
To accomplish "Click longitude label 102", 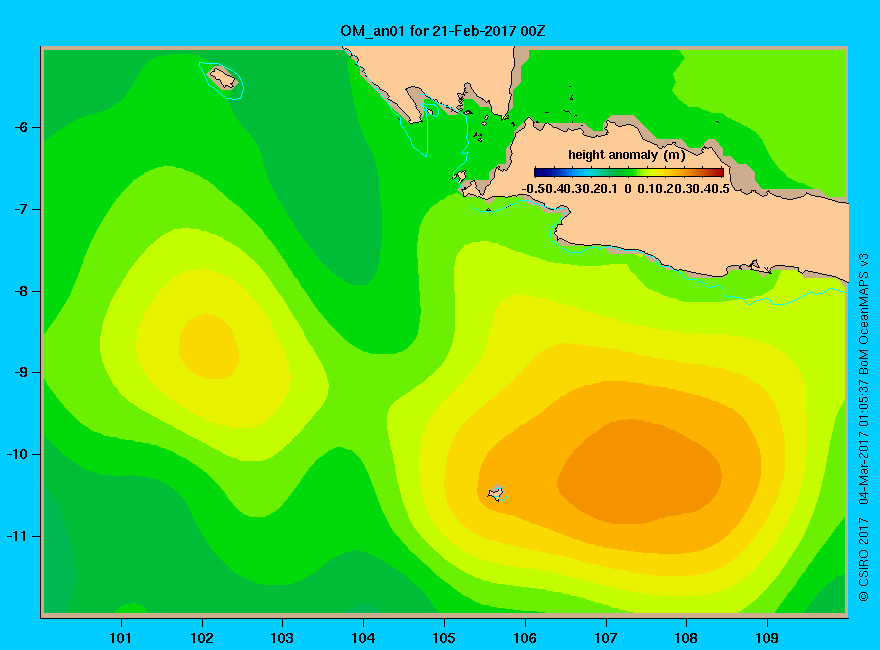I will click(201, 638).
